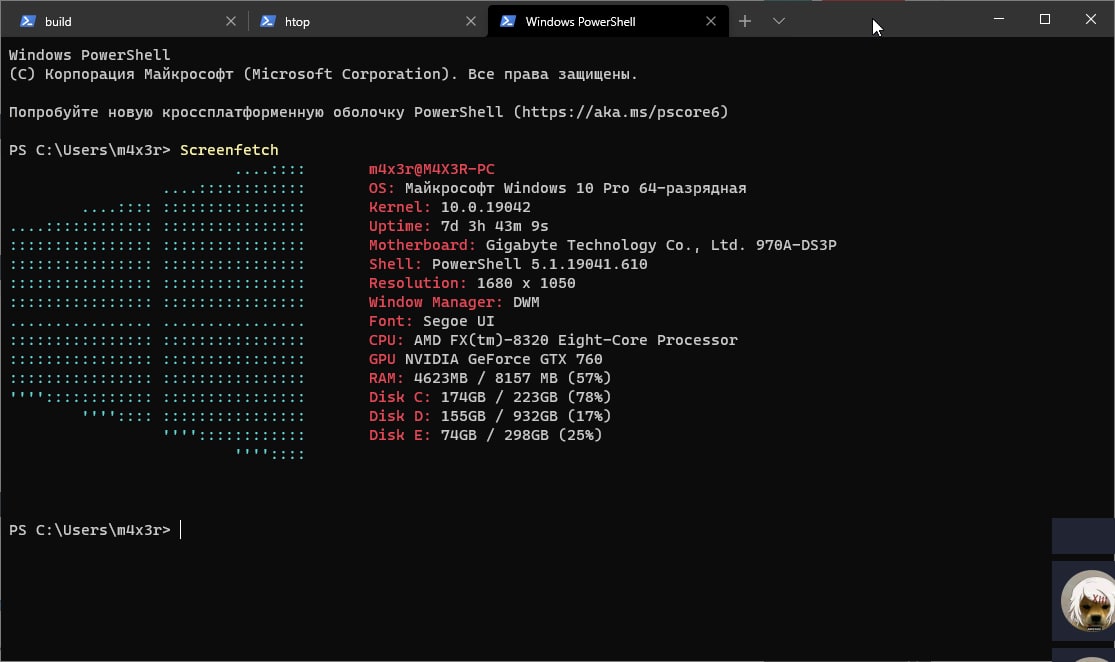Close the htop tab
Image resolution: width=1115 pixels, height=662 pixels.
(x=471, y=21)
